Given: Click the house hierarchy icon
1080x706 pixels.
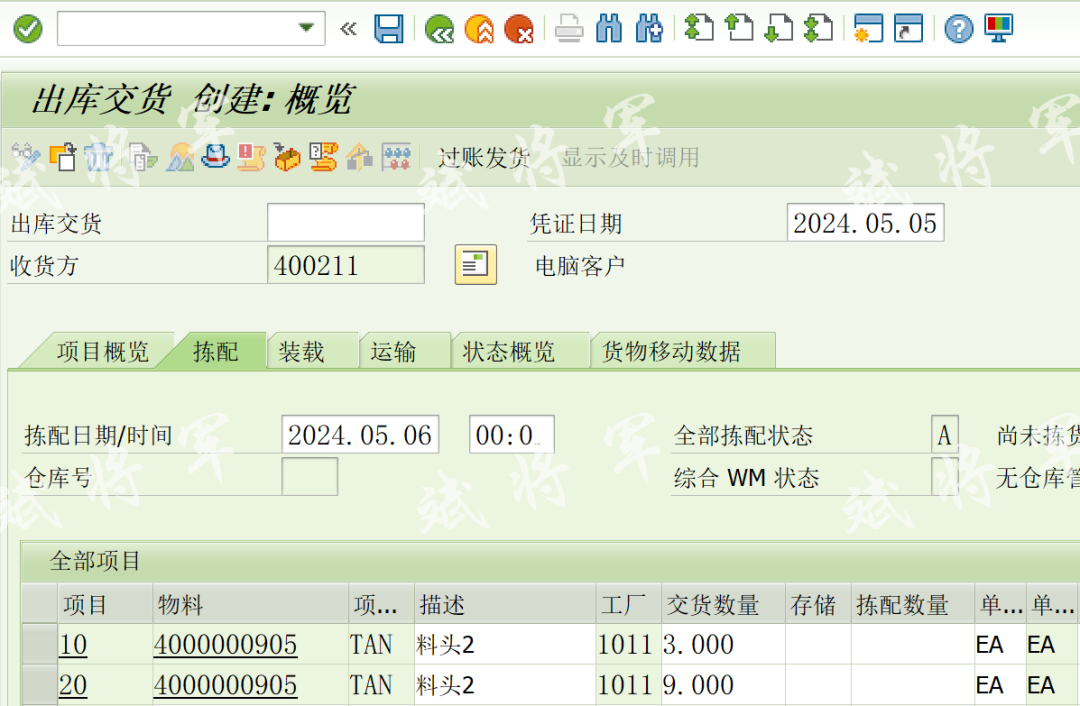Looking at the screenshot, I should [x=360, y=157].
